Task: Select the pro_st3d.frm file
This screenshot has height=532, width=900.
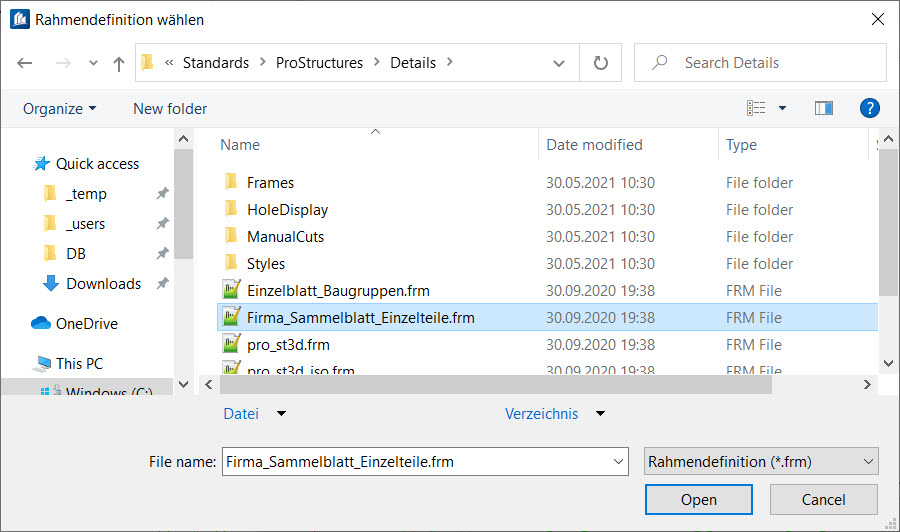Action: click(288, 344)
